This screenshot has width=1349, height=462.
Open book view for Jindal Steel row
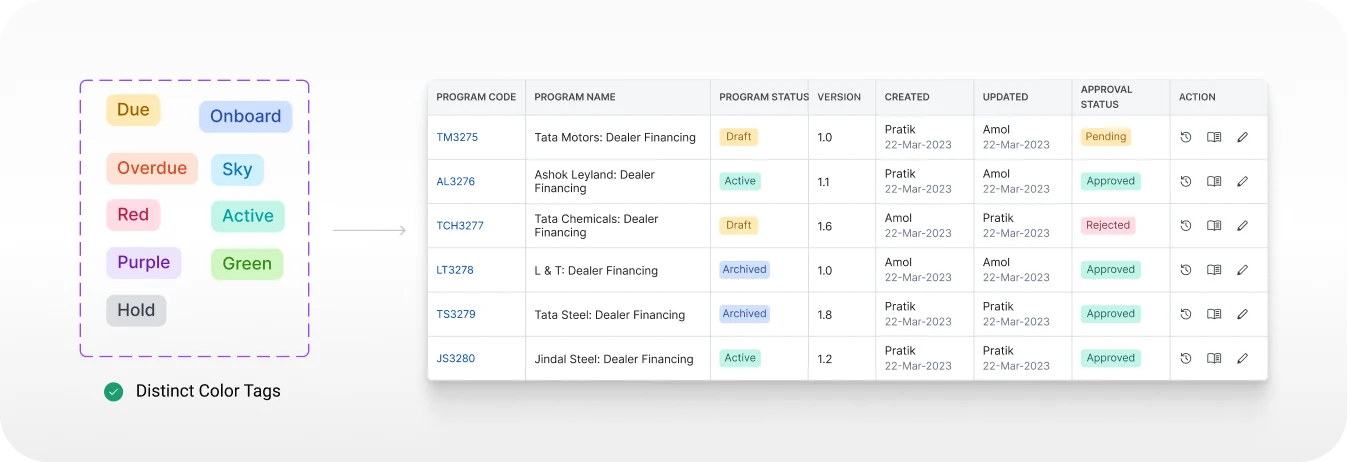tap(1214, 358)
